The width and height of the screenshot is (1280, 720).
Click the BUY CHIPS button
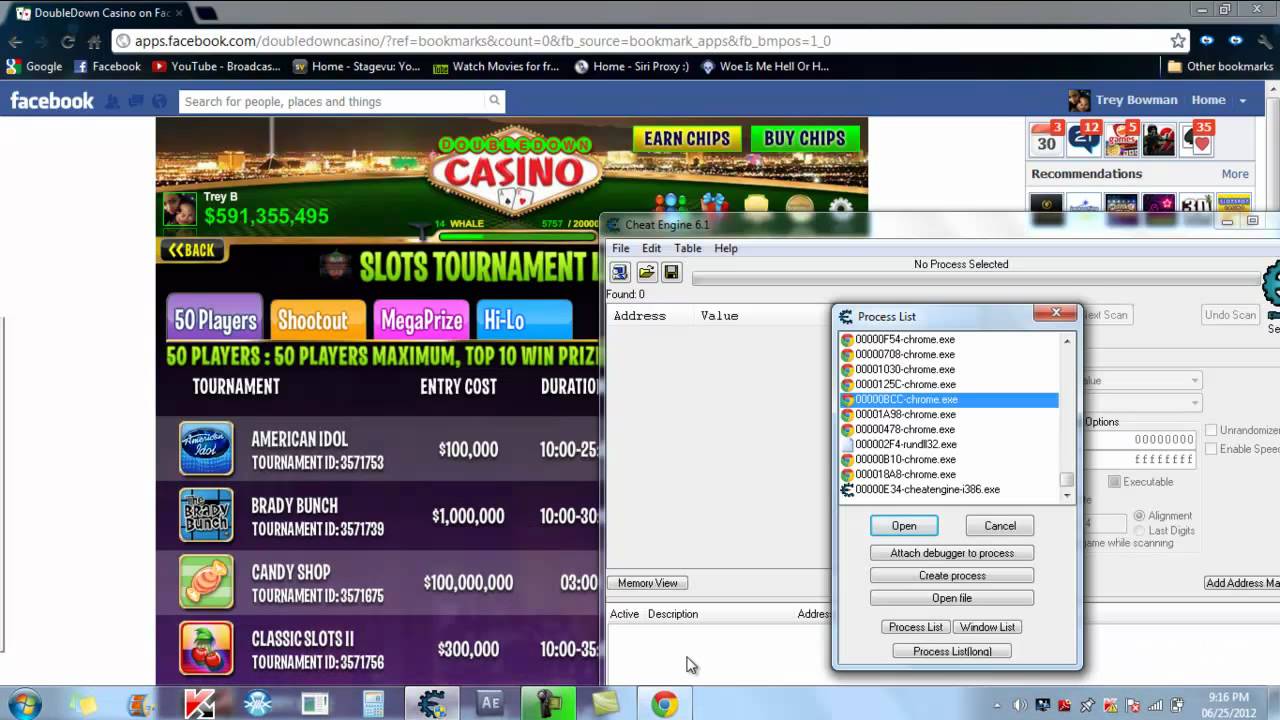[805, 138]
